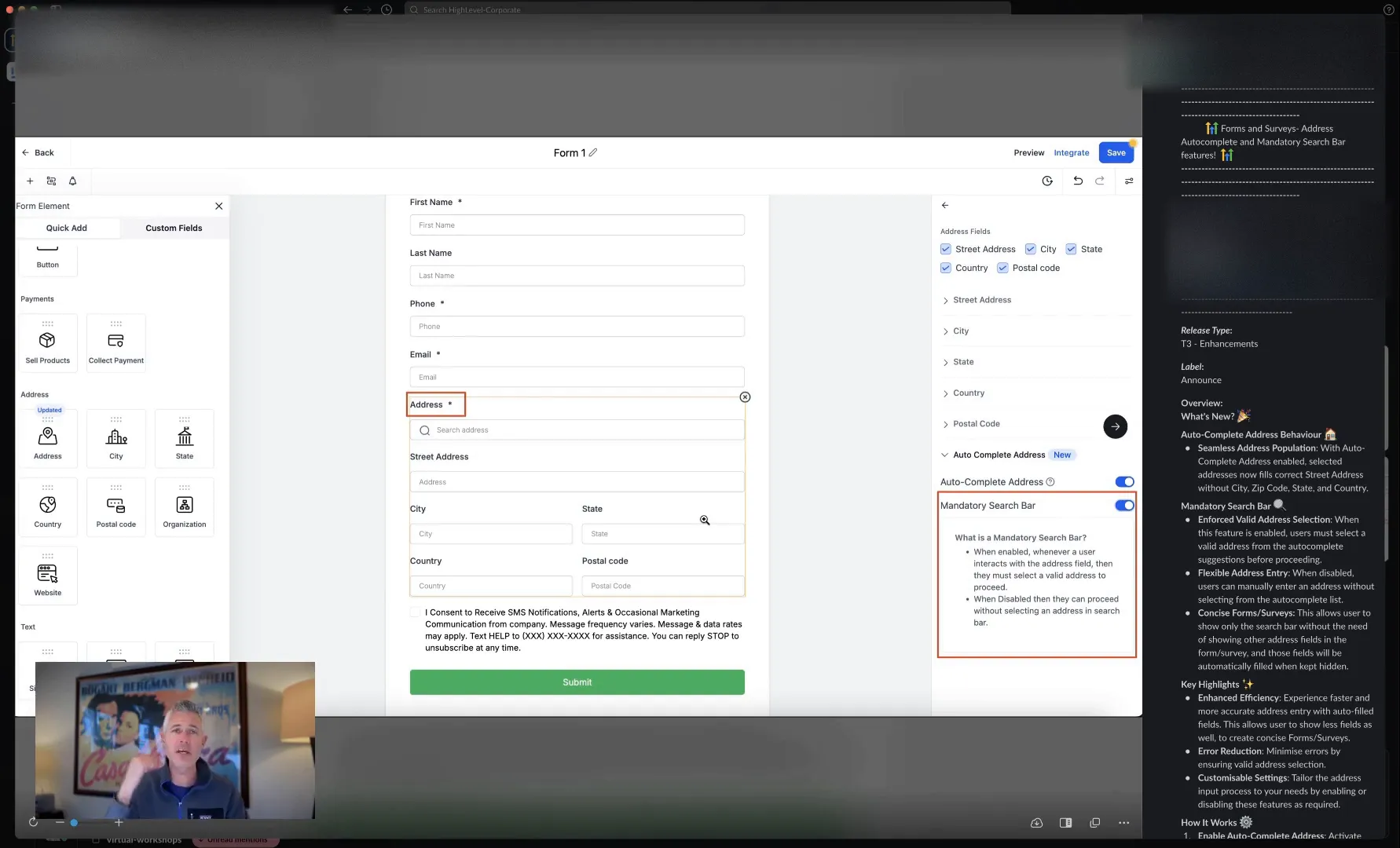
Task: Open the form Preview
Action: pyautogui.click(x=1028, y=152)
